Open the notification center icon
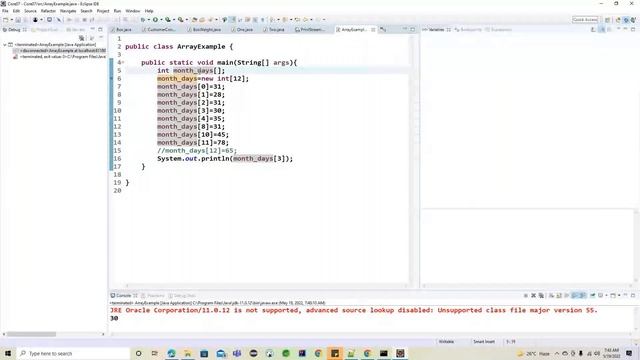 tap(629, 353)
